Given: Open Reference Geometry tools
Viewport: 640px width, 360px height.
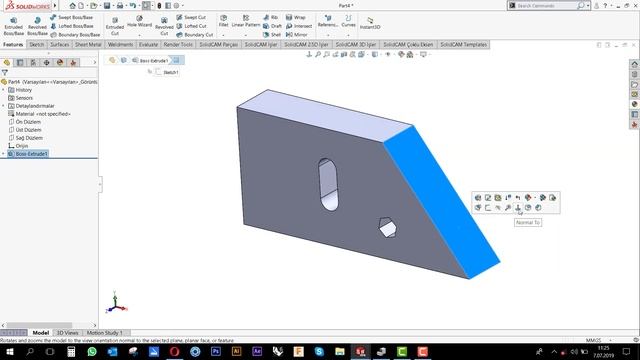Looking at the screenshot, I should 328,21.
